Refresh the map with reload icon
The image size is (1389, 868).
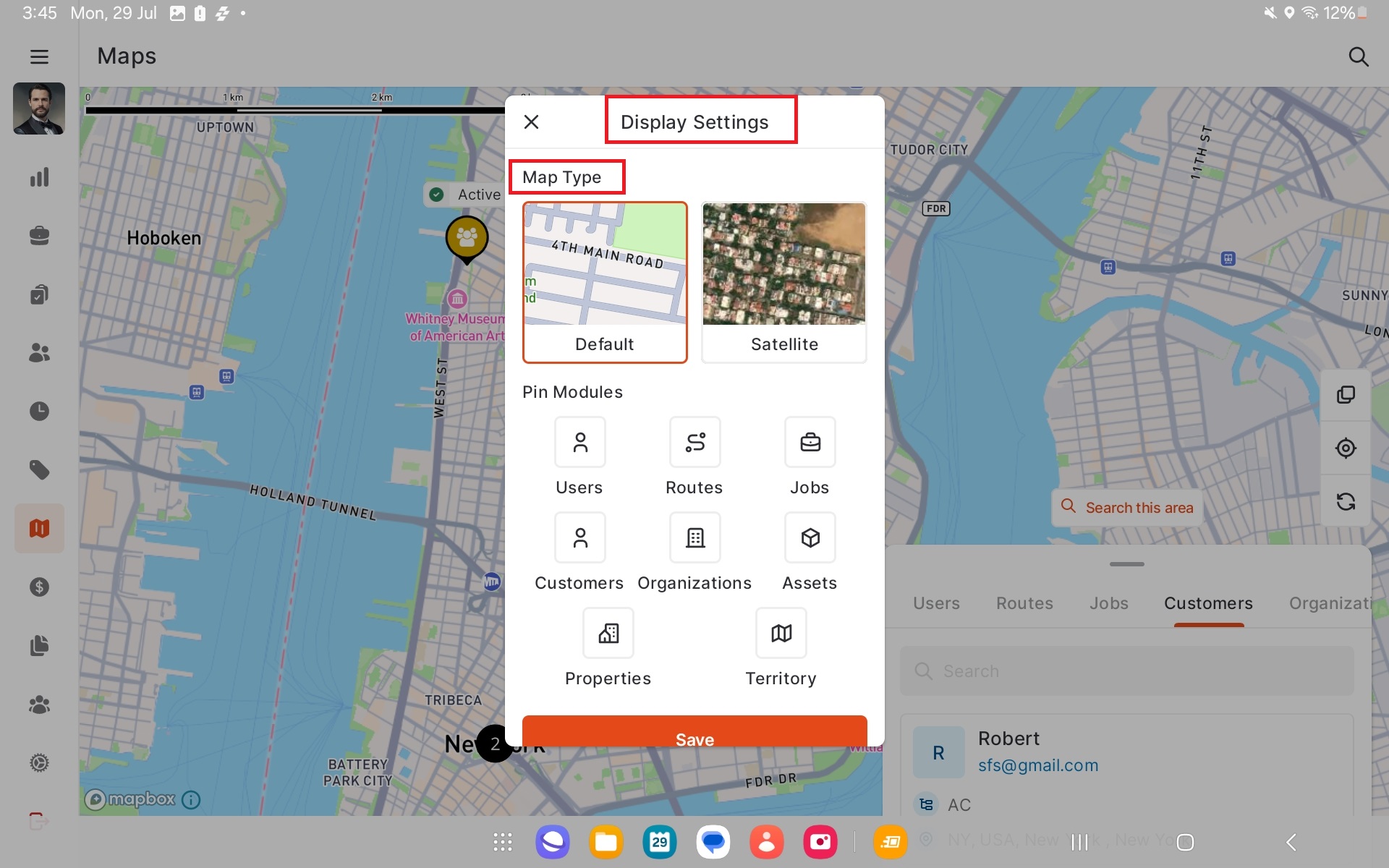tap(1345, 501)
